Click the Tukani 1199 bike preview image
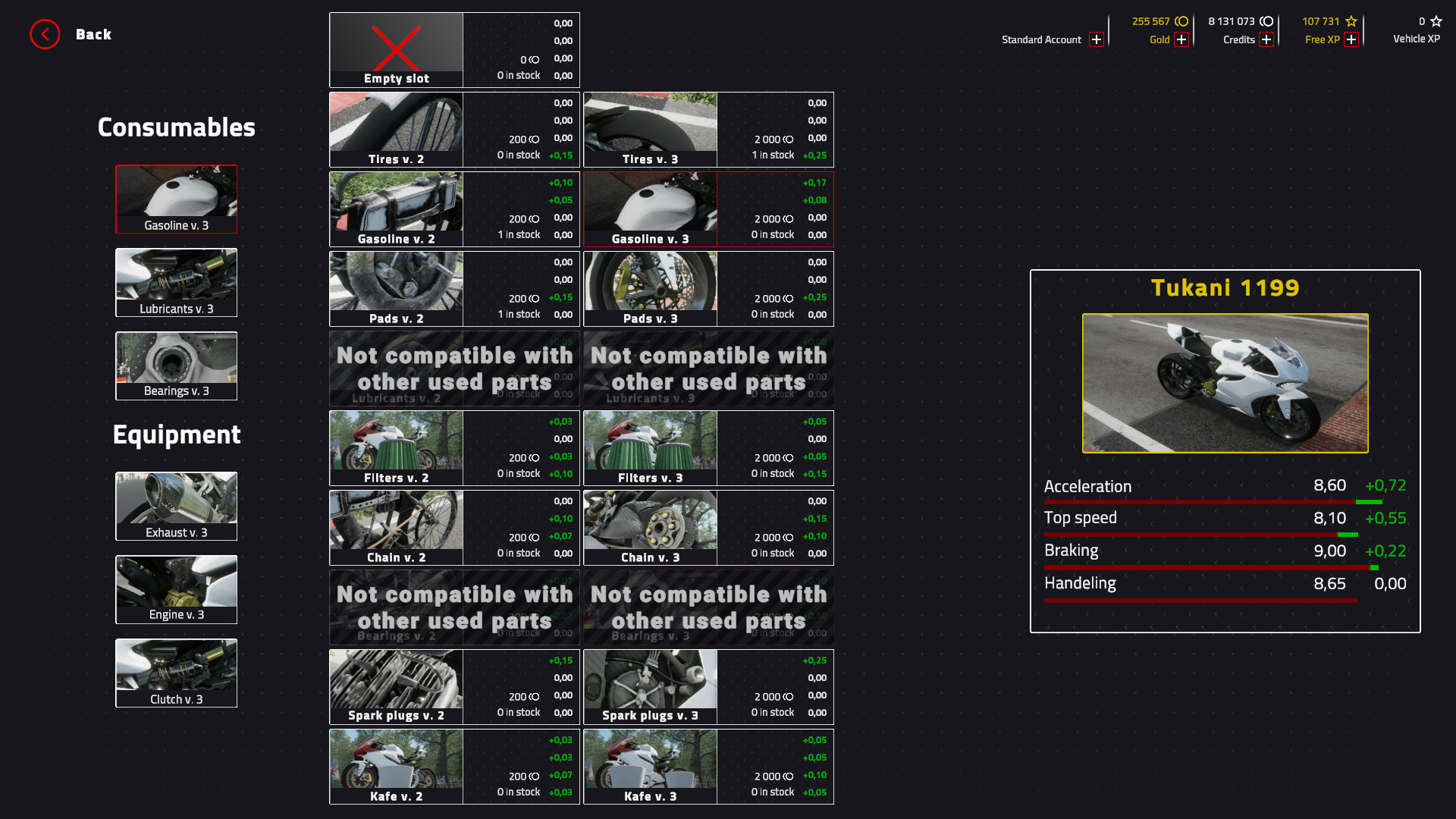 (x=1225, y=383)
